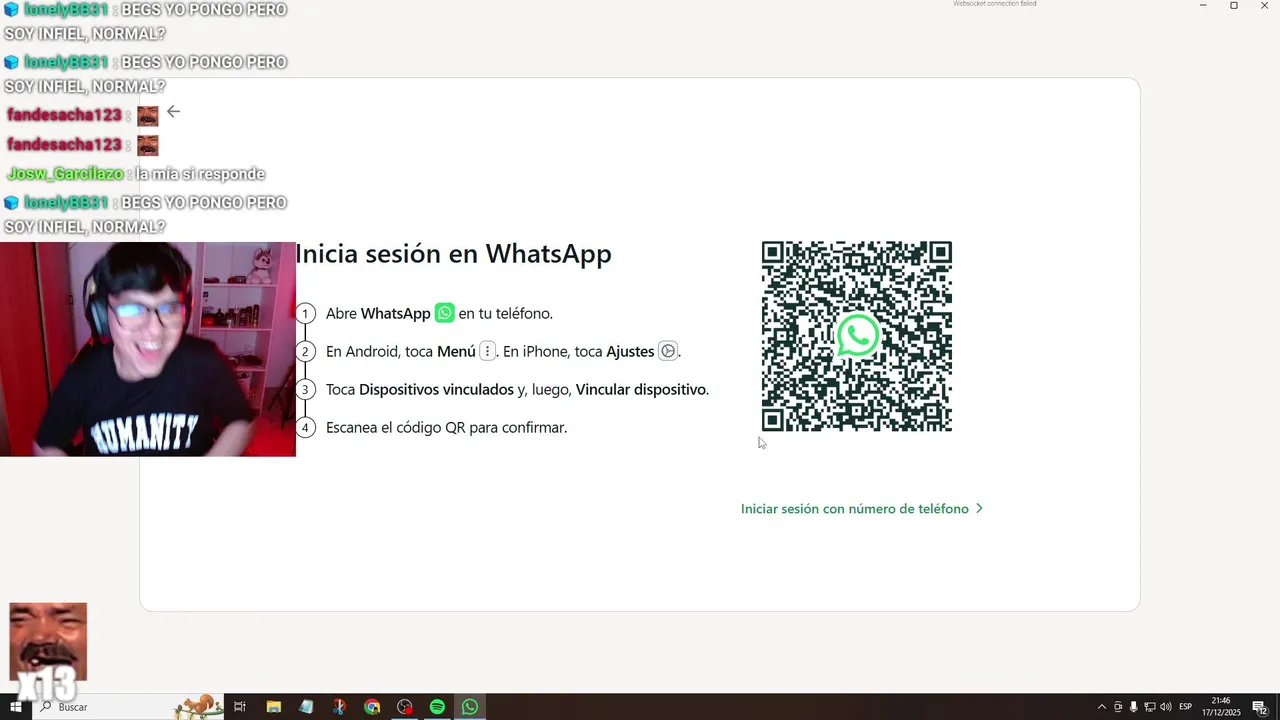The height and width of the screenshot is (720, 1280).
Task: Open the notification center with 12 badge
Action: click(1260, 707)
